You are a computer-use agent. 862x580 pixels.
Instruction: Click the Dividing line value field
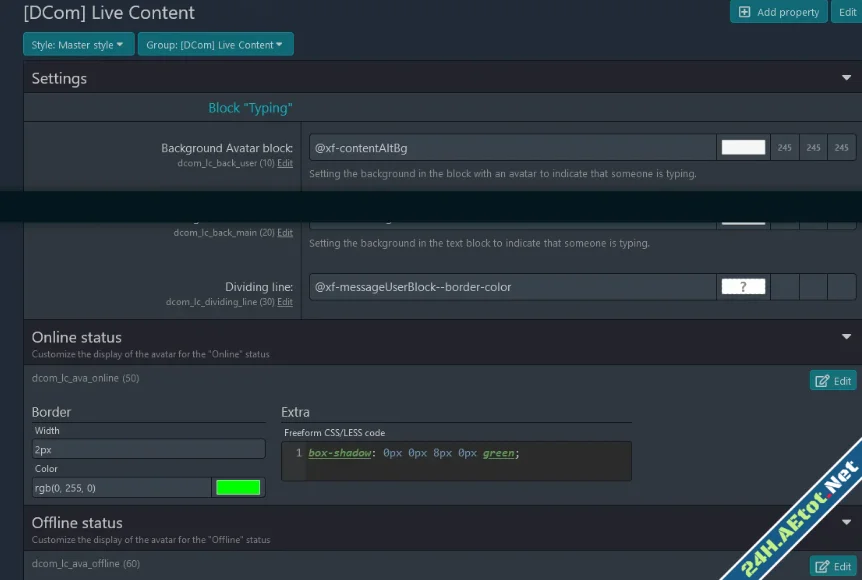click(x=512, y=287)
